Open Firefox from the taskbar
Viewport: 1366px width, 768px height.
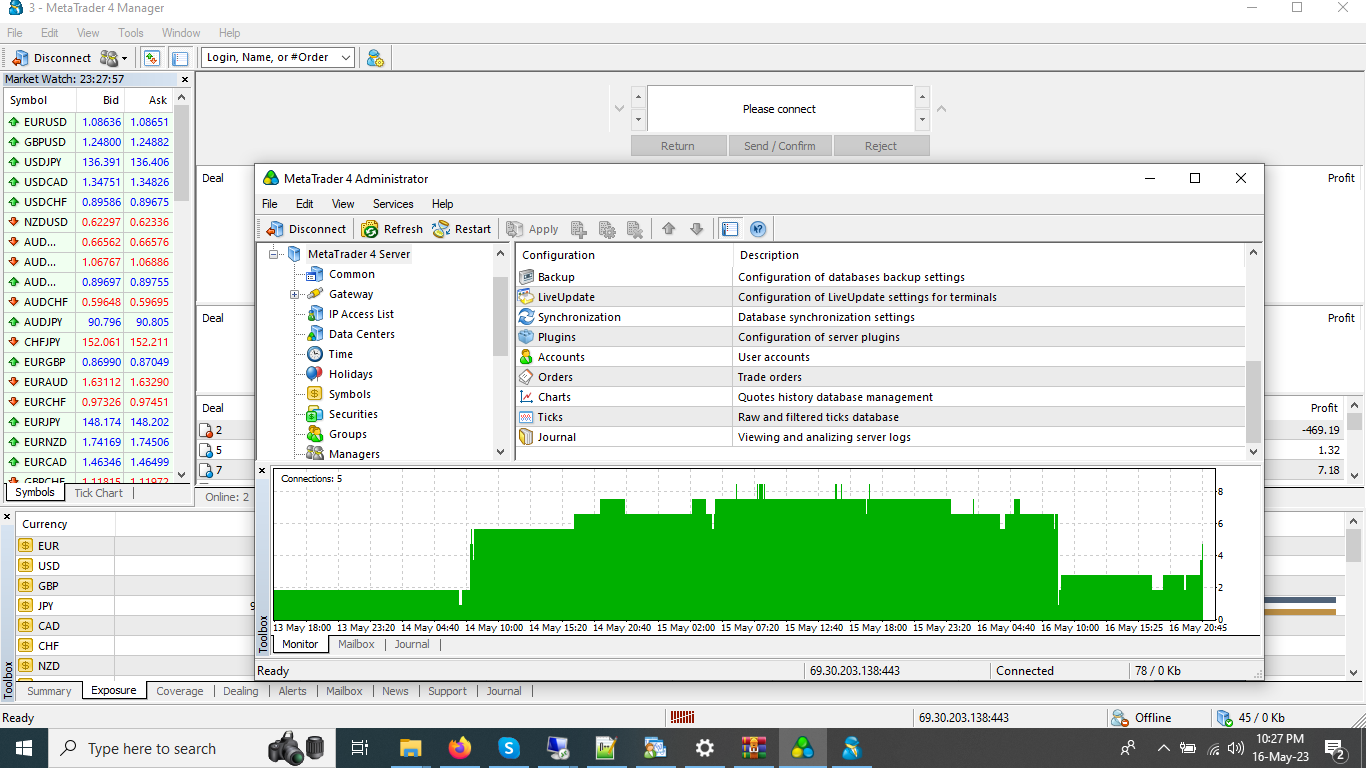[460, 747]
